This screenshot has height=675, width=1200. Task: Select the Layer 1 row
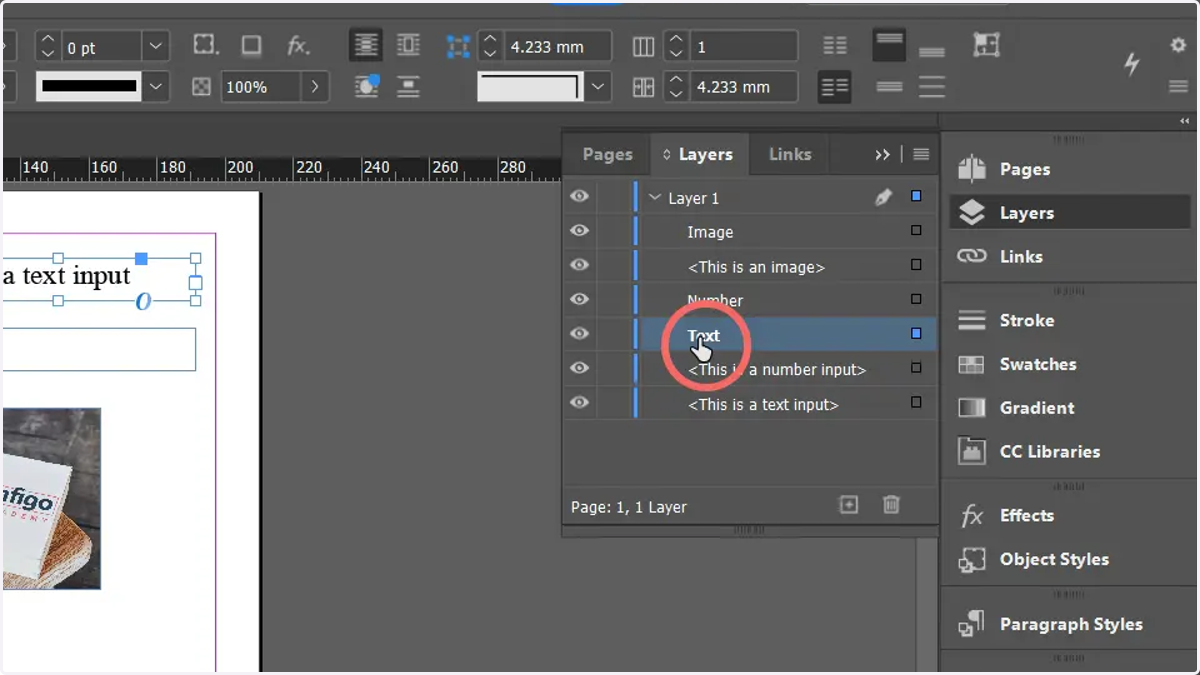coord(750,198)
